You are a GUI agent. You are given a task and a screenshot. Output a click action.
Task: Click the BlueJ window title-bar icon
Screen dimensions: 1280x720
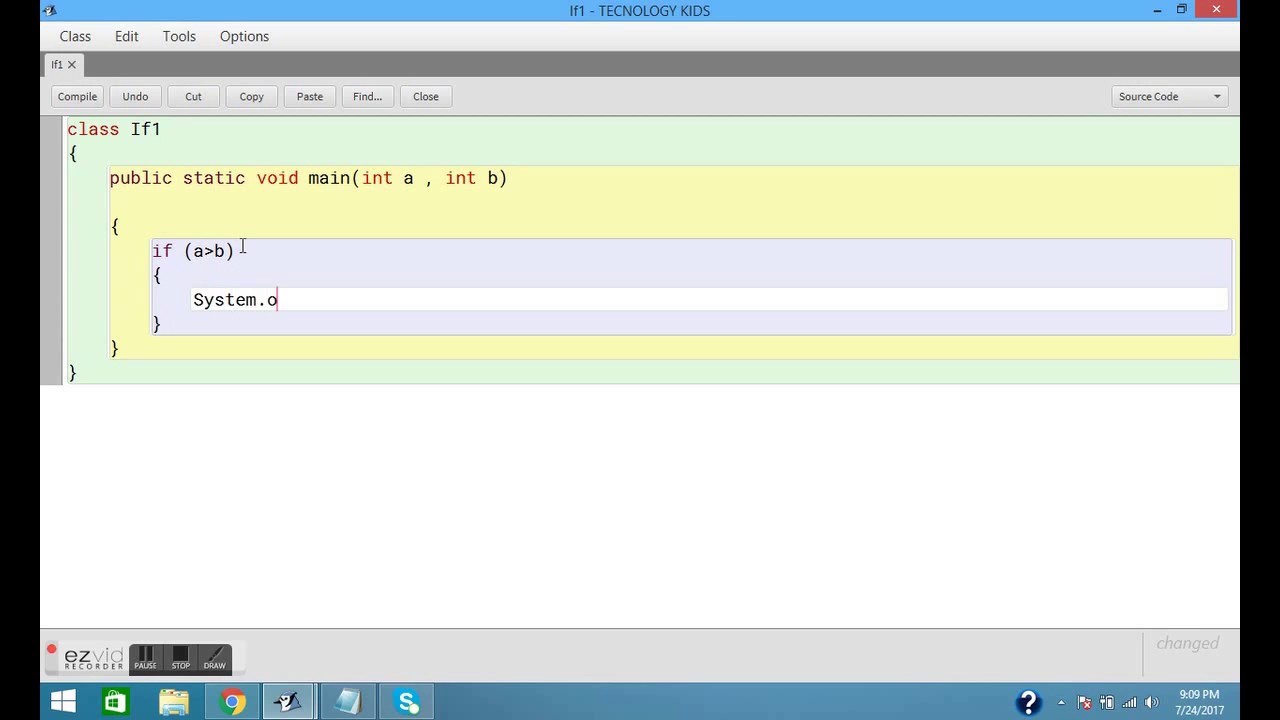(49, 10)
